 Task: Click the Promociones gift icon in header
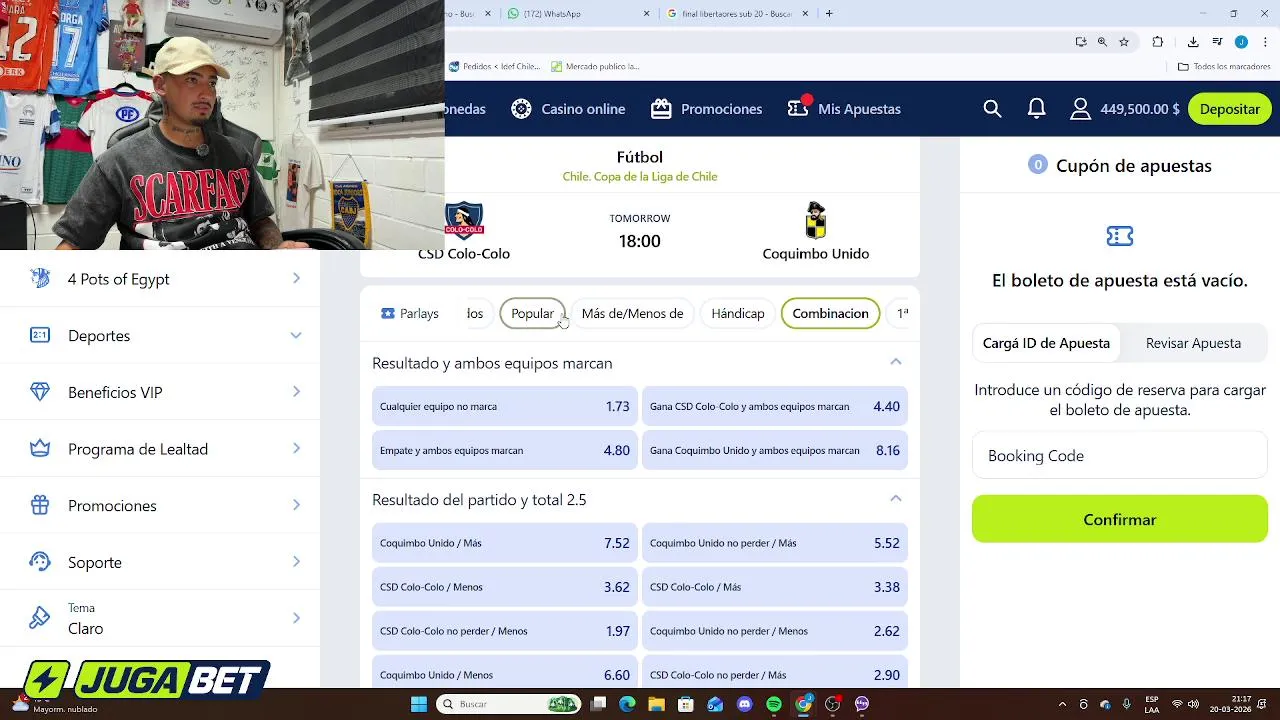click(x=661, y=109)
